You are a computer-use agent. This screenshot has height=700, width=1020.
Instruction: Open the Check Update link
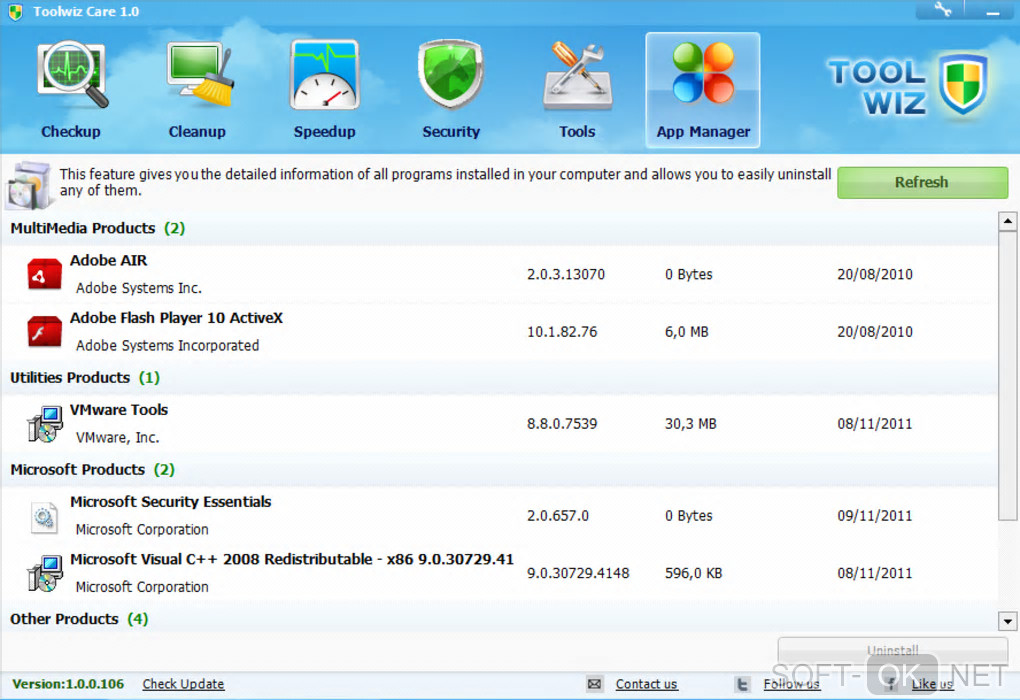183,684
